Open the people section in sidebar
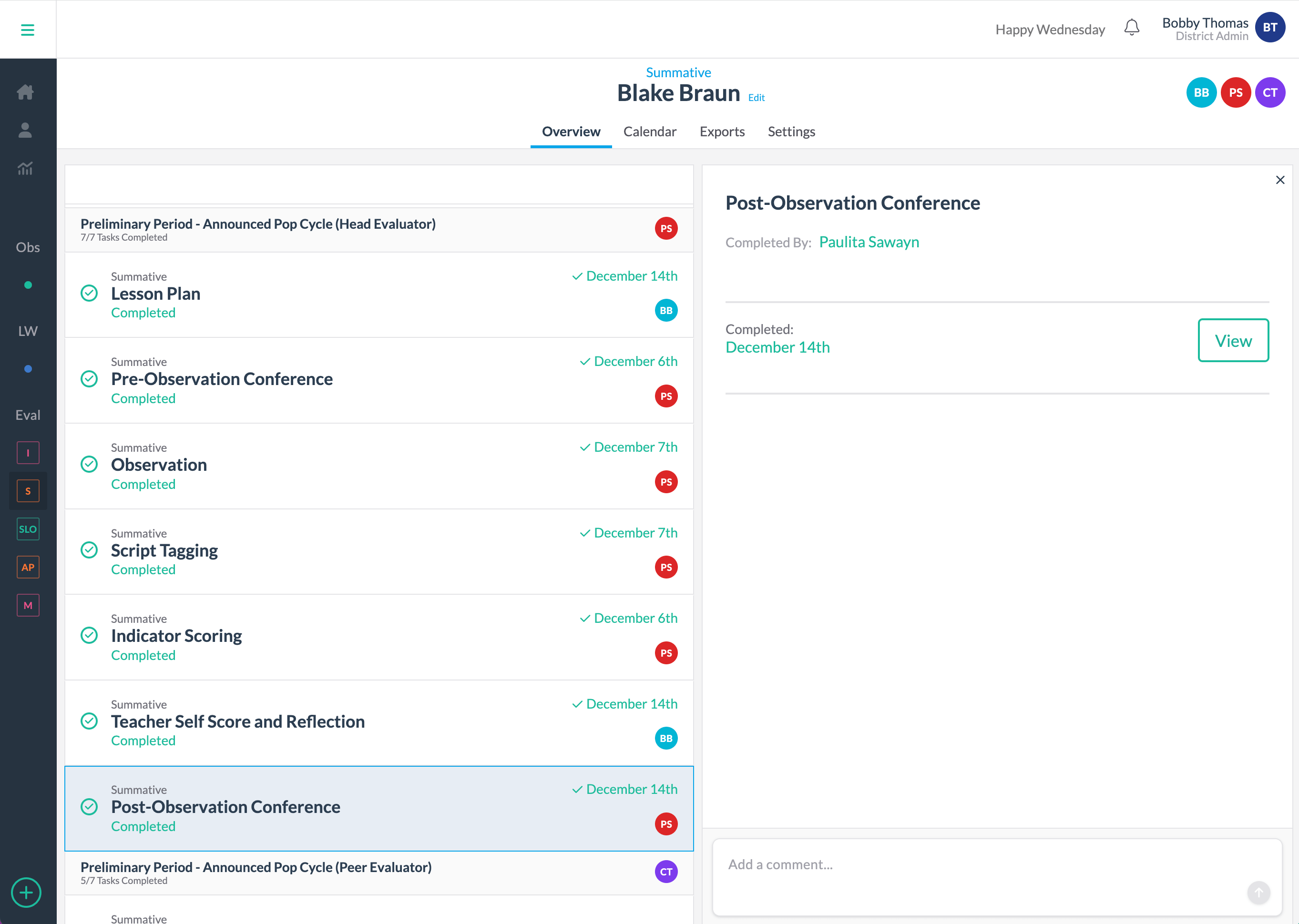Viewport: 1299px width, 924px height. pyautogui.click(x=26, y=130)
